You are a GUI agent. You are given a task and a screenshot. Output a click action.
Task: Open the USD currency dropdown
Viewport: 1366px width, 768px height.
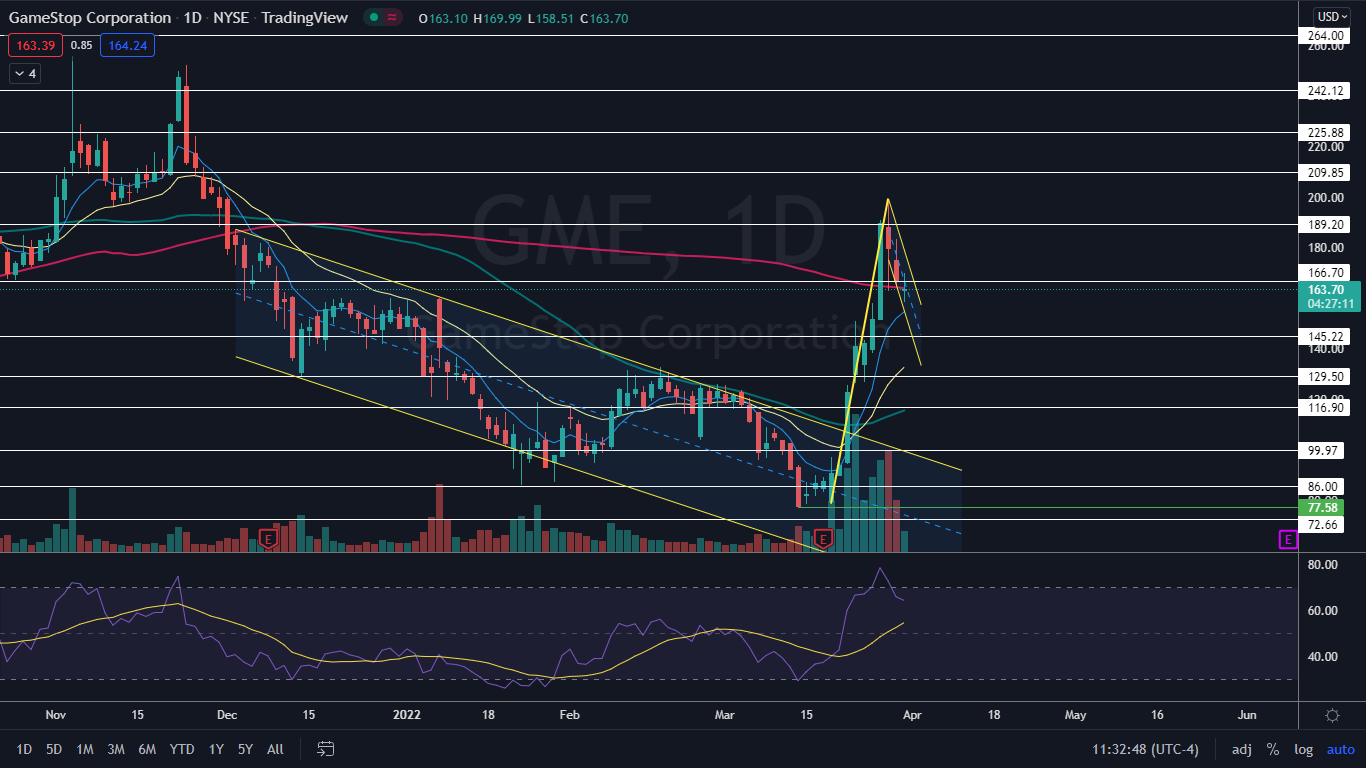1332,16
